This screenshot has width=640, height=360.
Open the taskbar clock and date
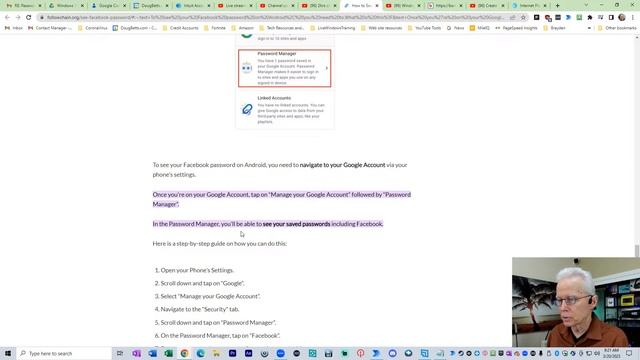[611, 353]
